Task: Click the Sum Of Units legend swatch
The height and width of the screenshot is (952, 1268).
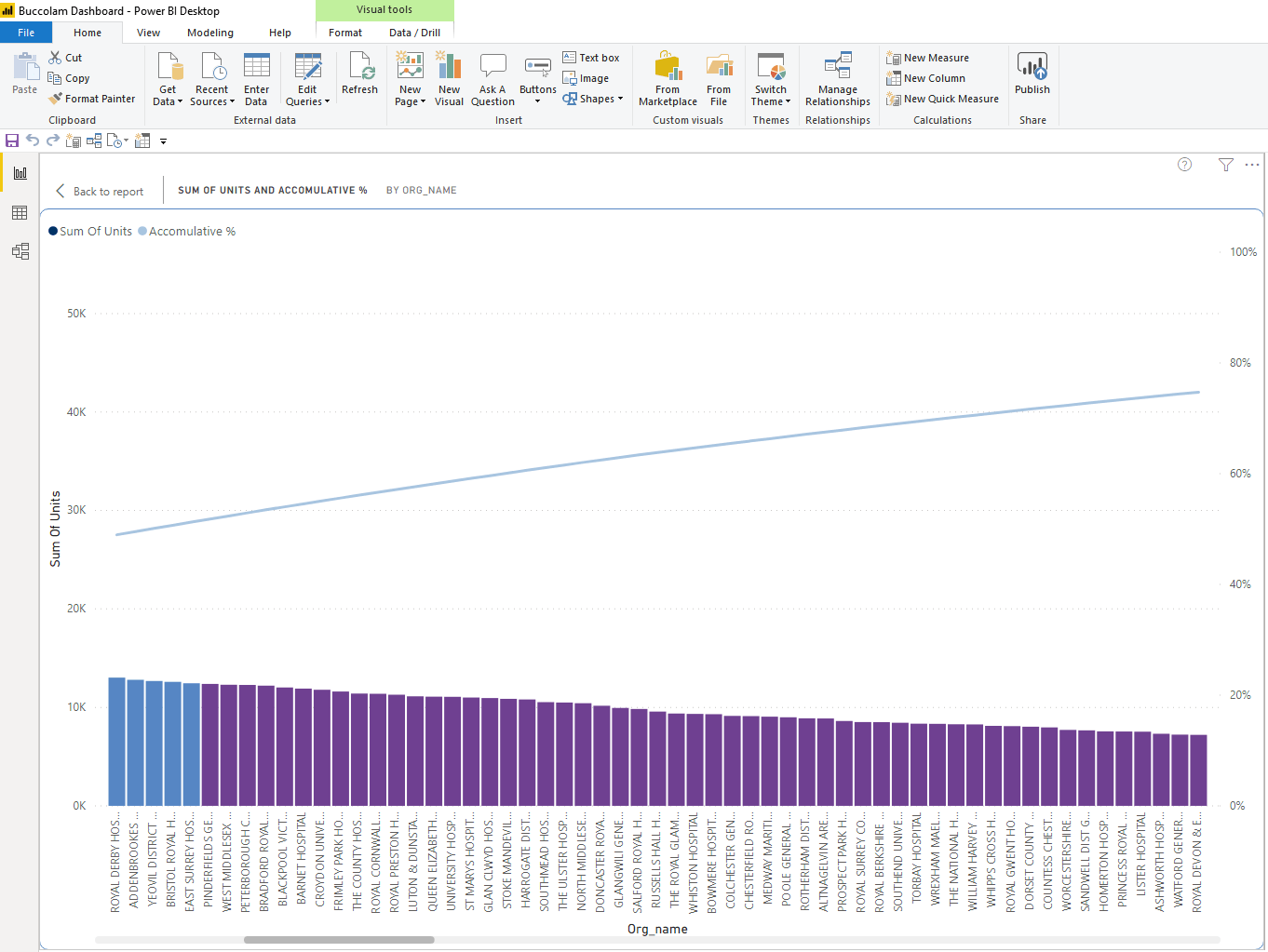Action: (53, 231)
